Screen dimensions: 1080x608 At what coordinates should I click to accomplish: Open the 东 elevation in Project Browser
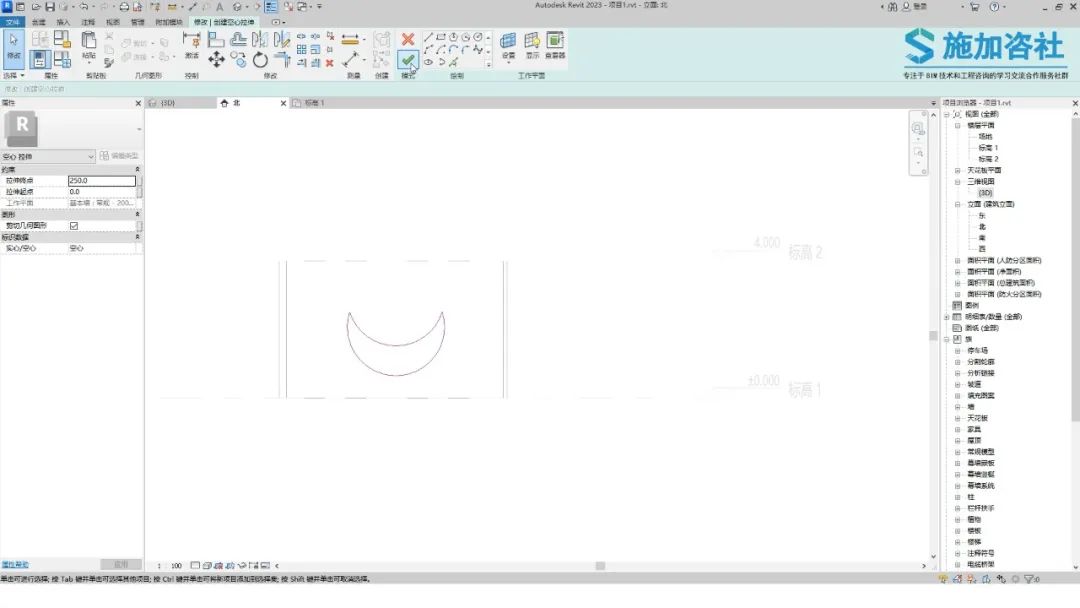(x=982, y=216)
